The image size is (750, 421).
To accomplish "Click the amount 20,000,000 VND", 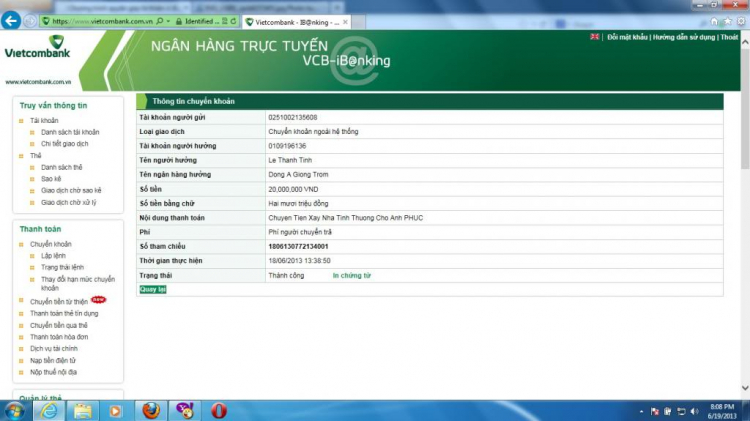I will click(x=293, y=189).
